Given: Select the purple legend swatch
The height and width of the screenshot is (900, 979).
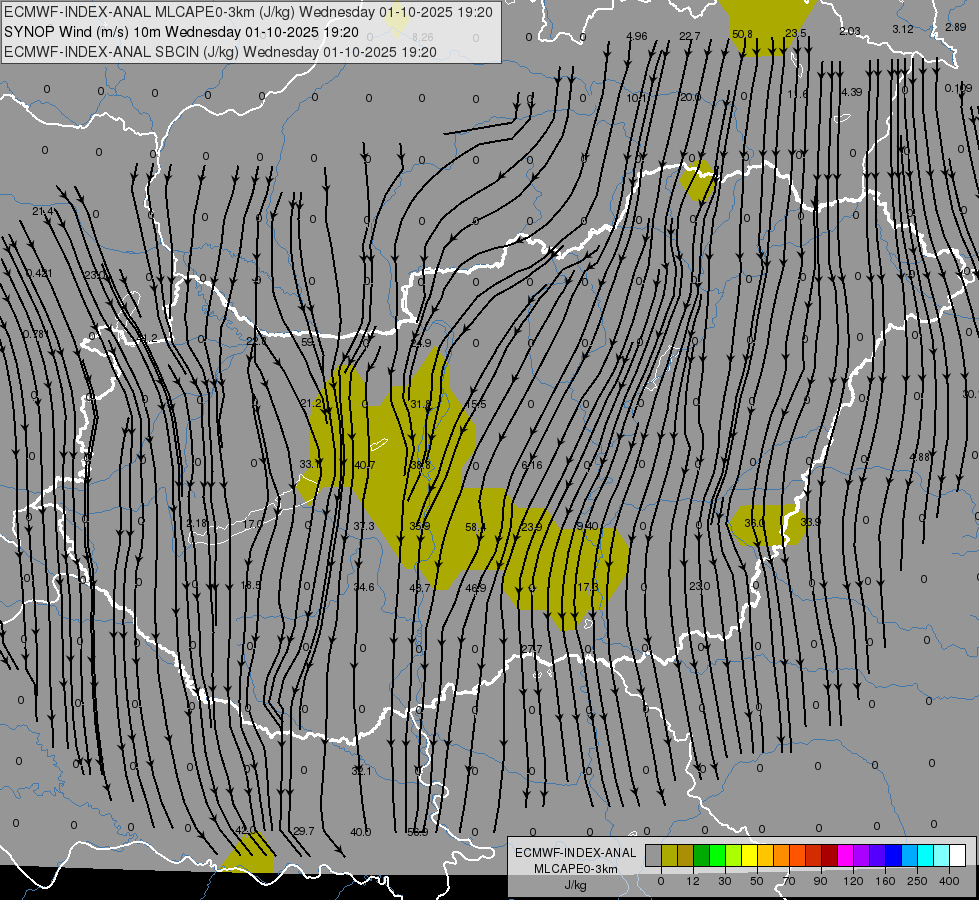Looking at the screenshot, I should click(x=862, y=855).
